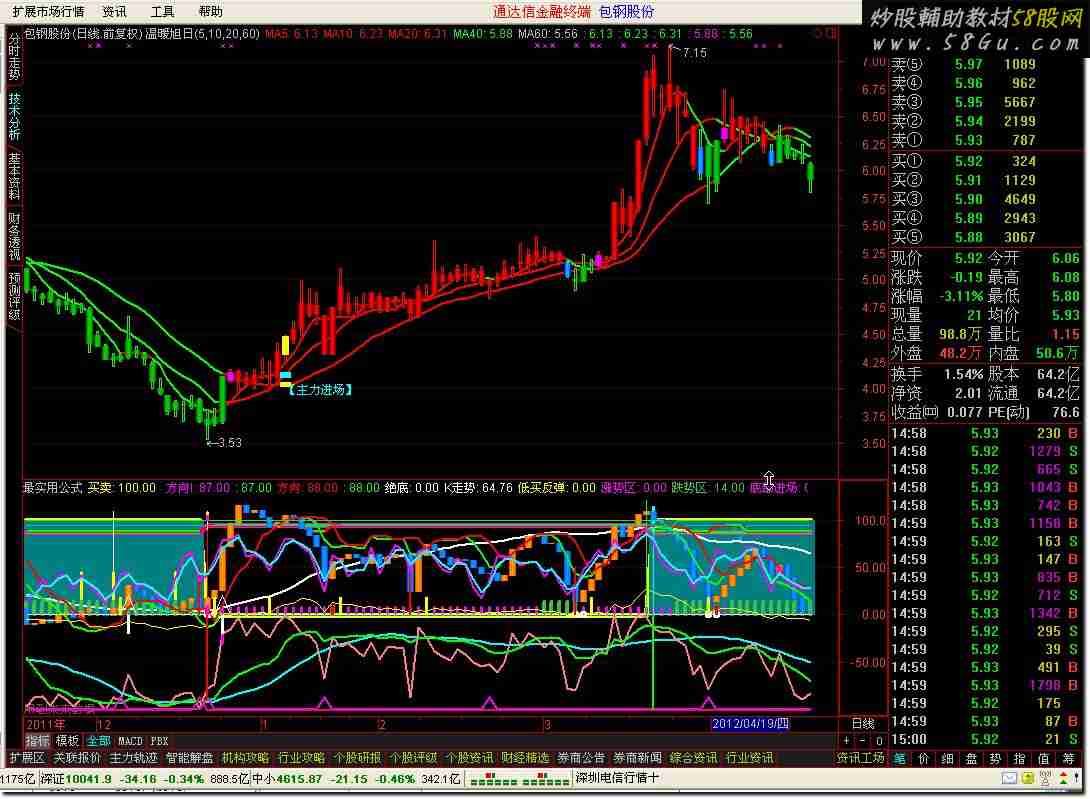Click the chart title 包钢股份(日线,前复权)
Screen dimensions: 1090x799
(x=83, y=34)
